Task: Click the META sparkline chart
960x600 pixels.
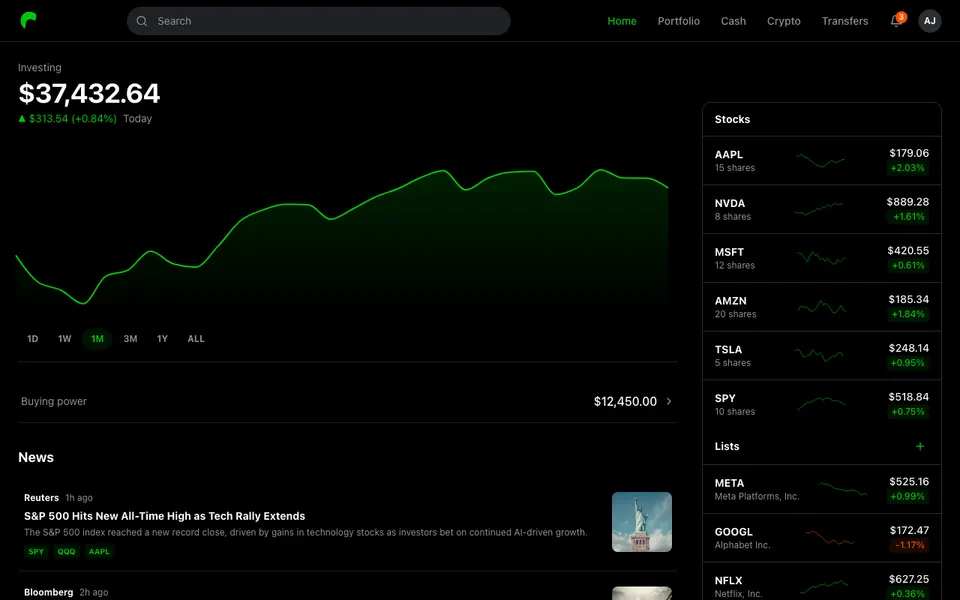Action: [x=842, y=489]
